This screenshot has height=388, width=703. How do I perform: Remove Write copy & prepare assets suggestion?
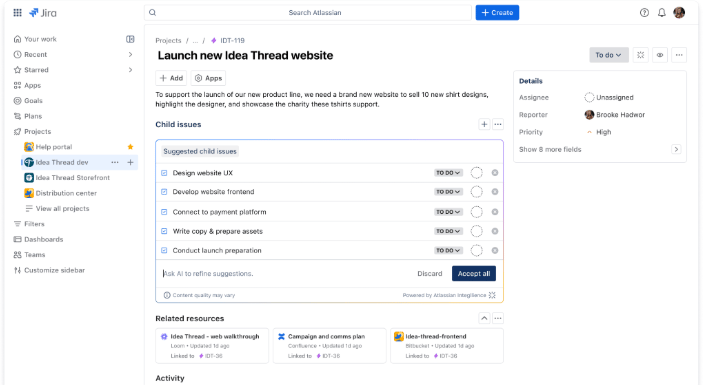point(495,231)
